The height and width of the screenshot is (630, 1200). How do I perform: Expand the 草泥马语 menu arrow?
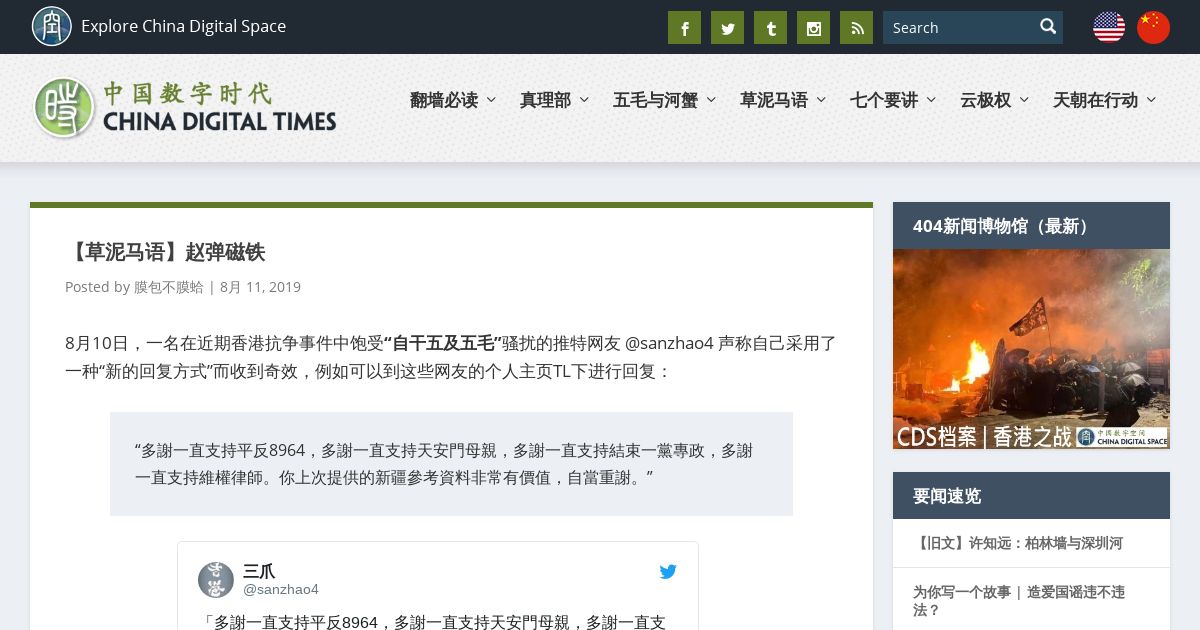(x=821, y=100)
